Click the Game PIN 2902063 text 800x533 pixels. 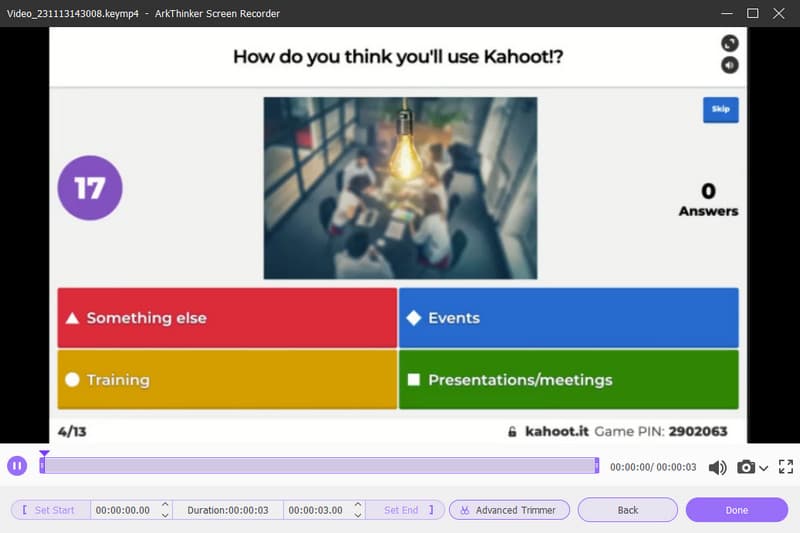click(661, 432)
